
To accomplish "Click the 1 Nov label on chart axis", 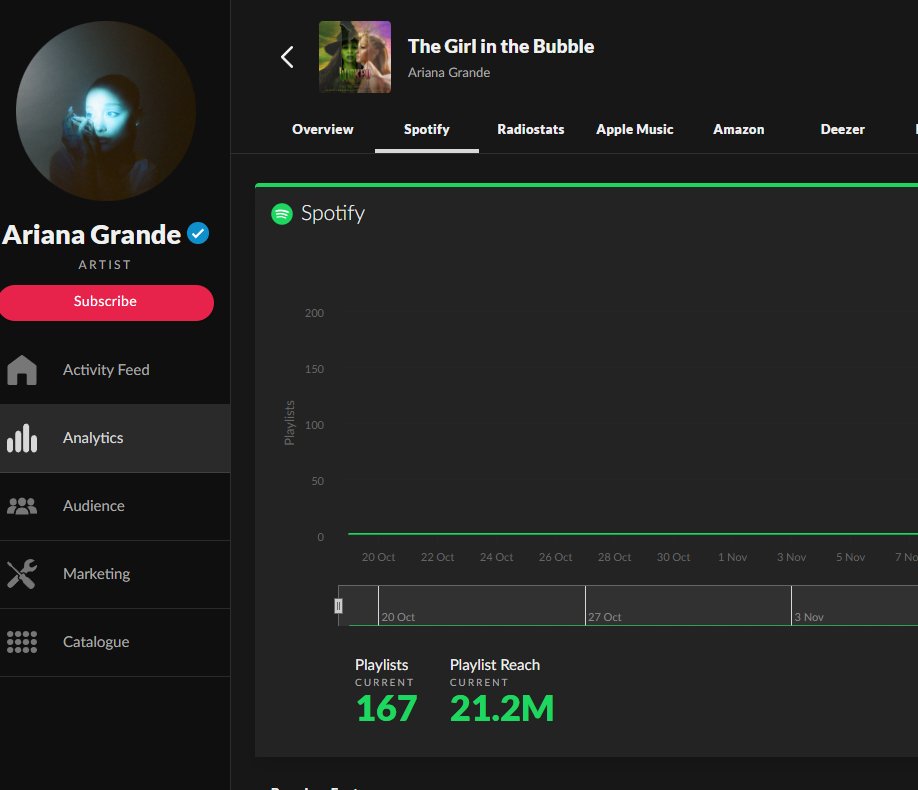I will pyautogui.click(x=732, y=557).
